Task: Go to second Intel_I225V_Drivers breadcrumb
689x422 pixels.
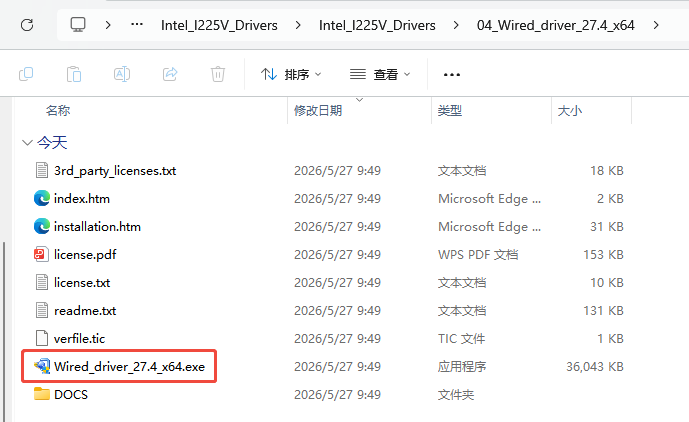Action: (377, 25)
